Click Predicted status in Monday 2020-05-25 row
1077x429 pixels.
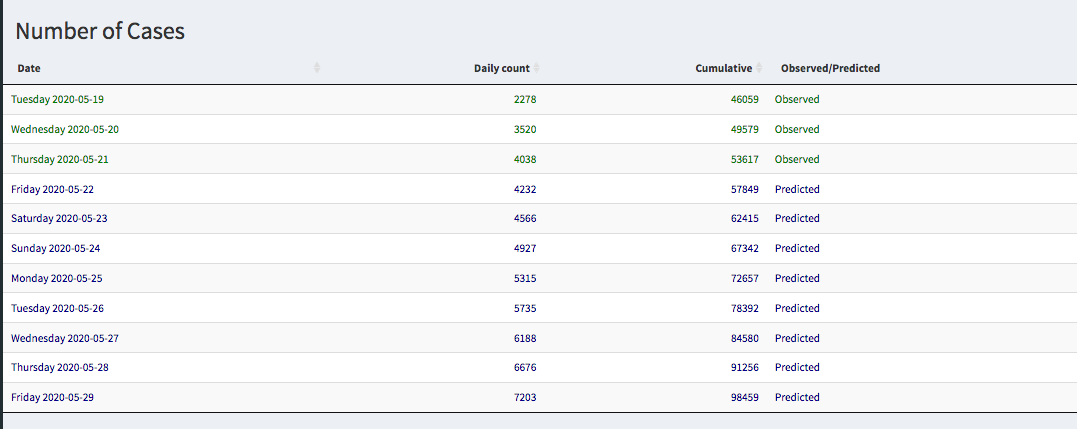click(797, 279)
